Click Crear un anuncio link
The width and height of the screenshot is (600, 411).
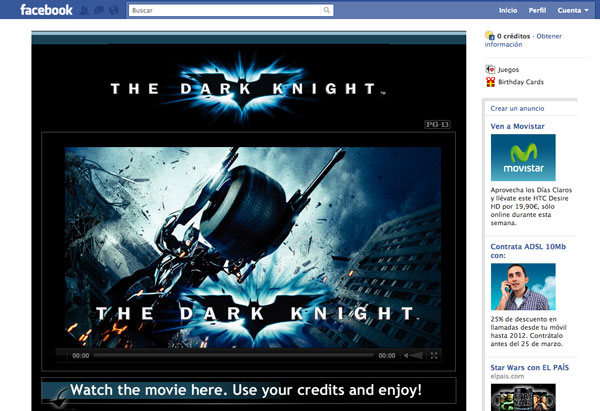point(517,108)
